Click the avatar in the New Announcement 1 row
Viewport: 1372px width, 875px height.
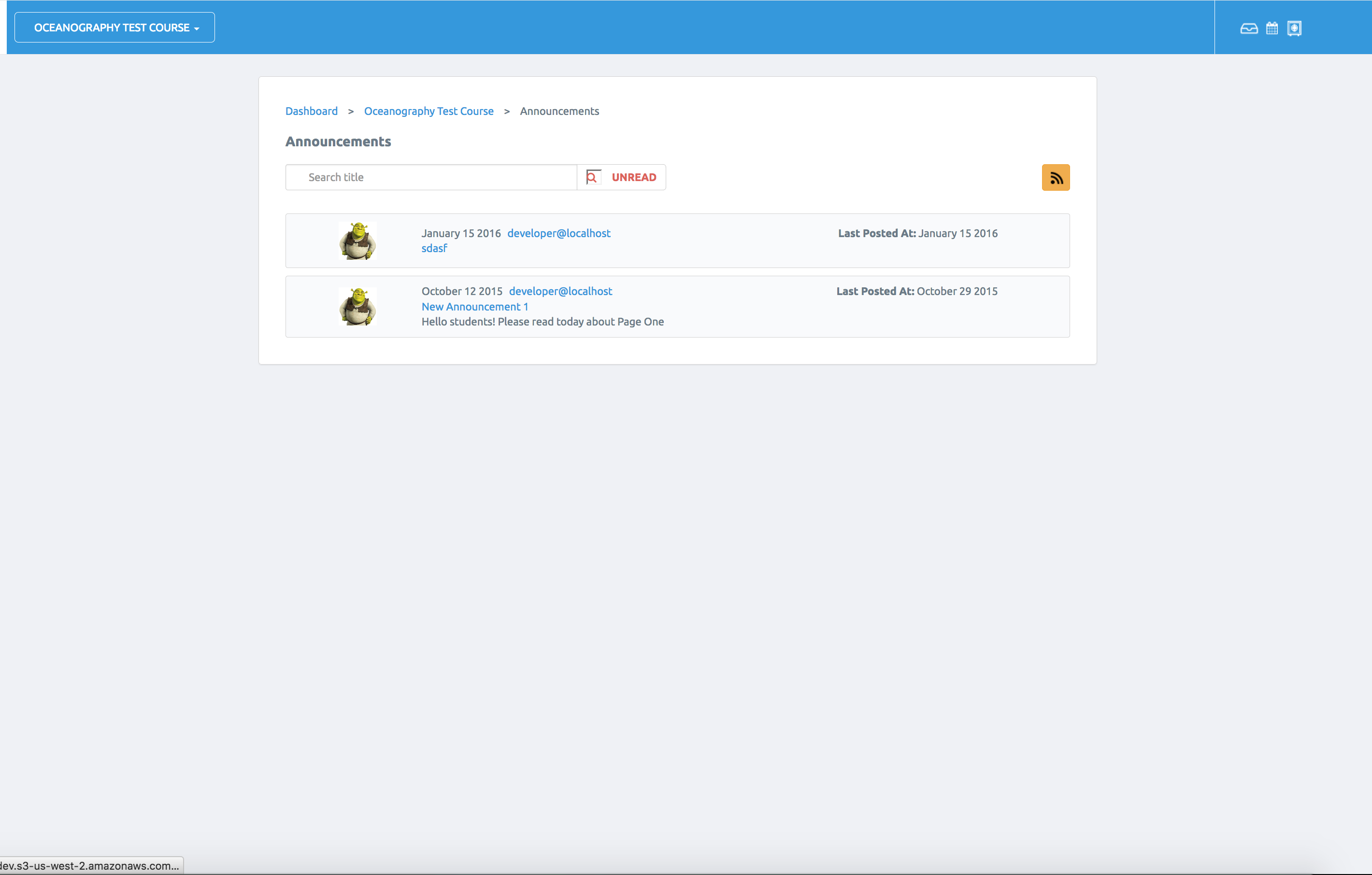coord(357,307)
